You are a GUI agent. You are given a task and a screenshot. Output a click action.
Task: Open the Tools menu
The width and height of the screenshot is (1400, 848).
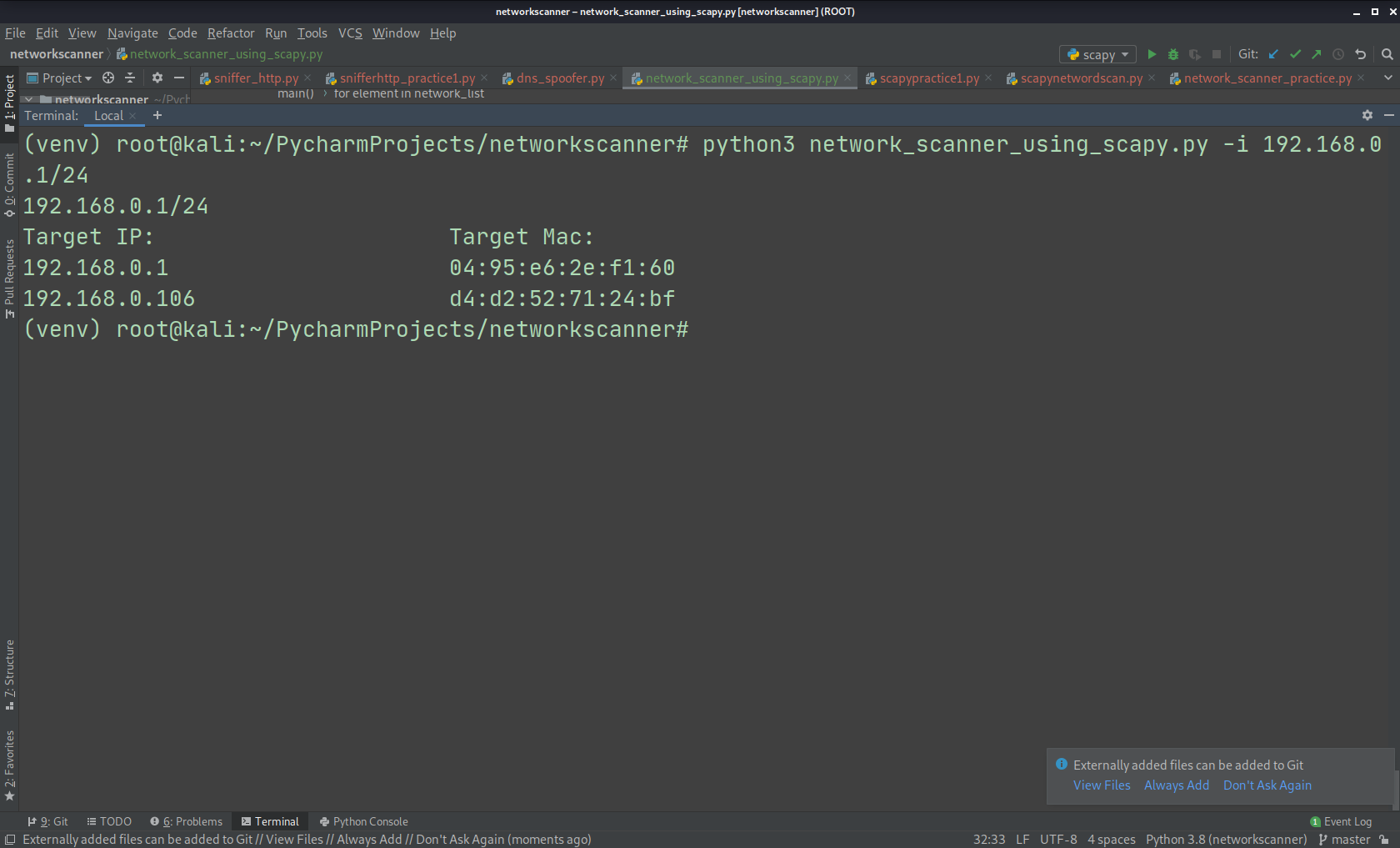point(312,33)
